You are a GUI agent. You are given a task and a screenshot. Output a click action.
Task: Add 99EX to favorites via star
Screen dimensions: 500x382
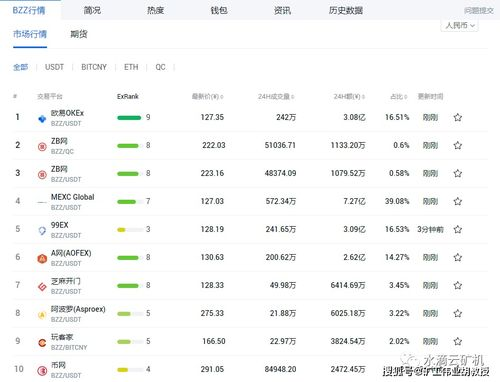(458, 229)
